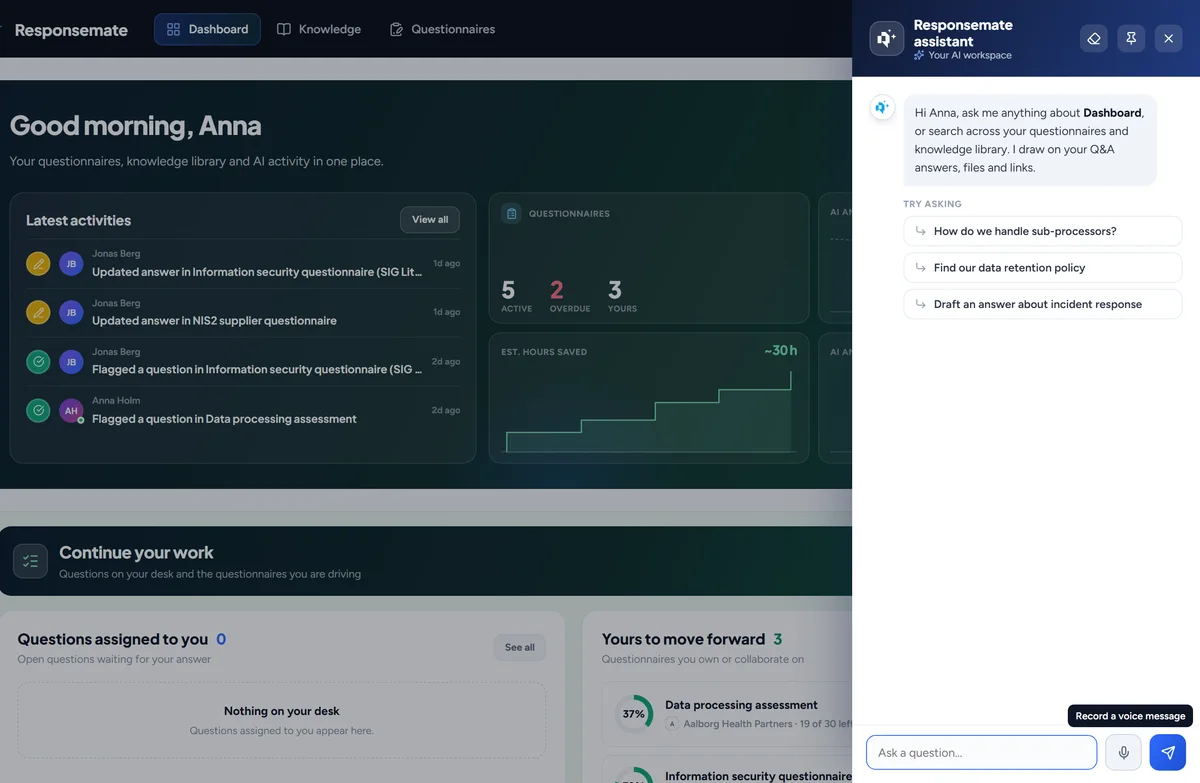Image resolution: width=1200 pixels, height=783 pixels.
Task: Click JB avatar on NIS2 supplier activity
Action: click(x=71, y=312)
